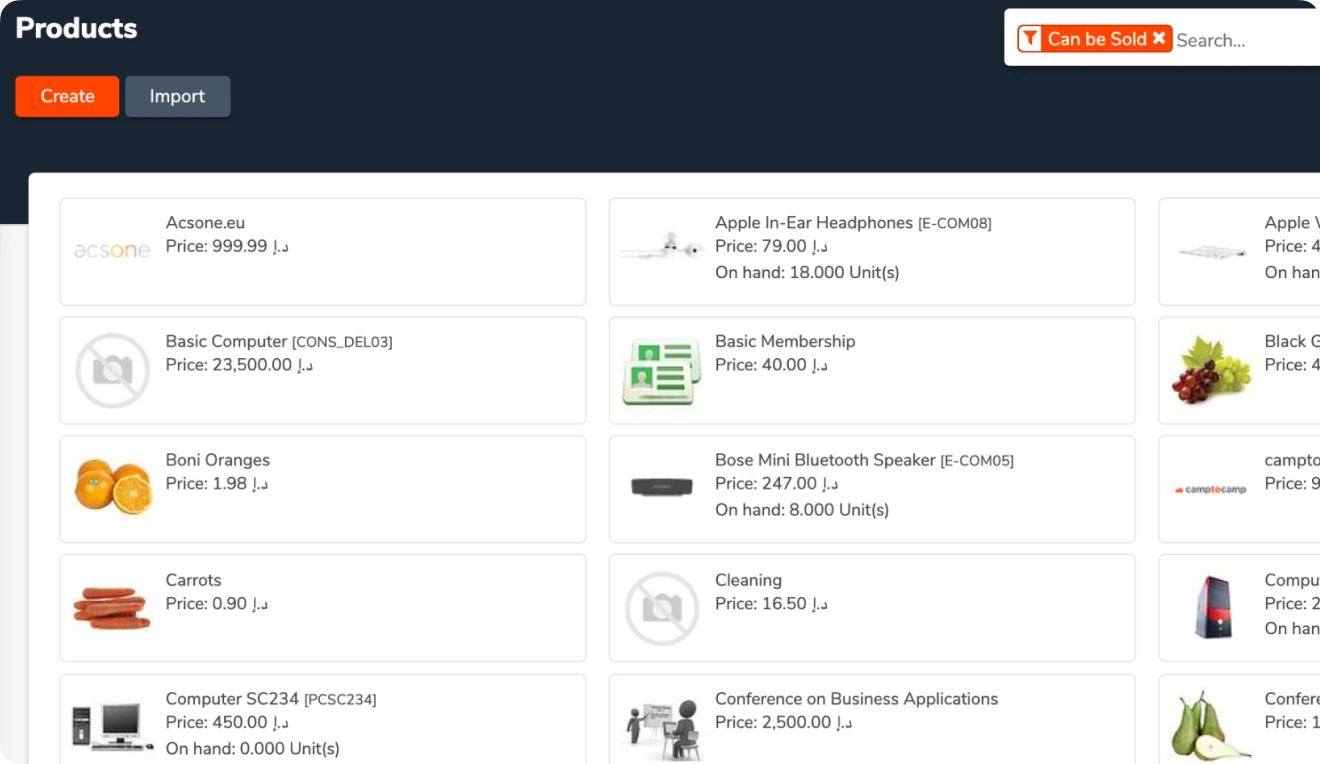Open the Conference on Business Applications image
Viewport: 1320px width, 764px height.
click(662, 728)
